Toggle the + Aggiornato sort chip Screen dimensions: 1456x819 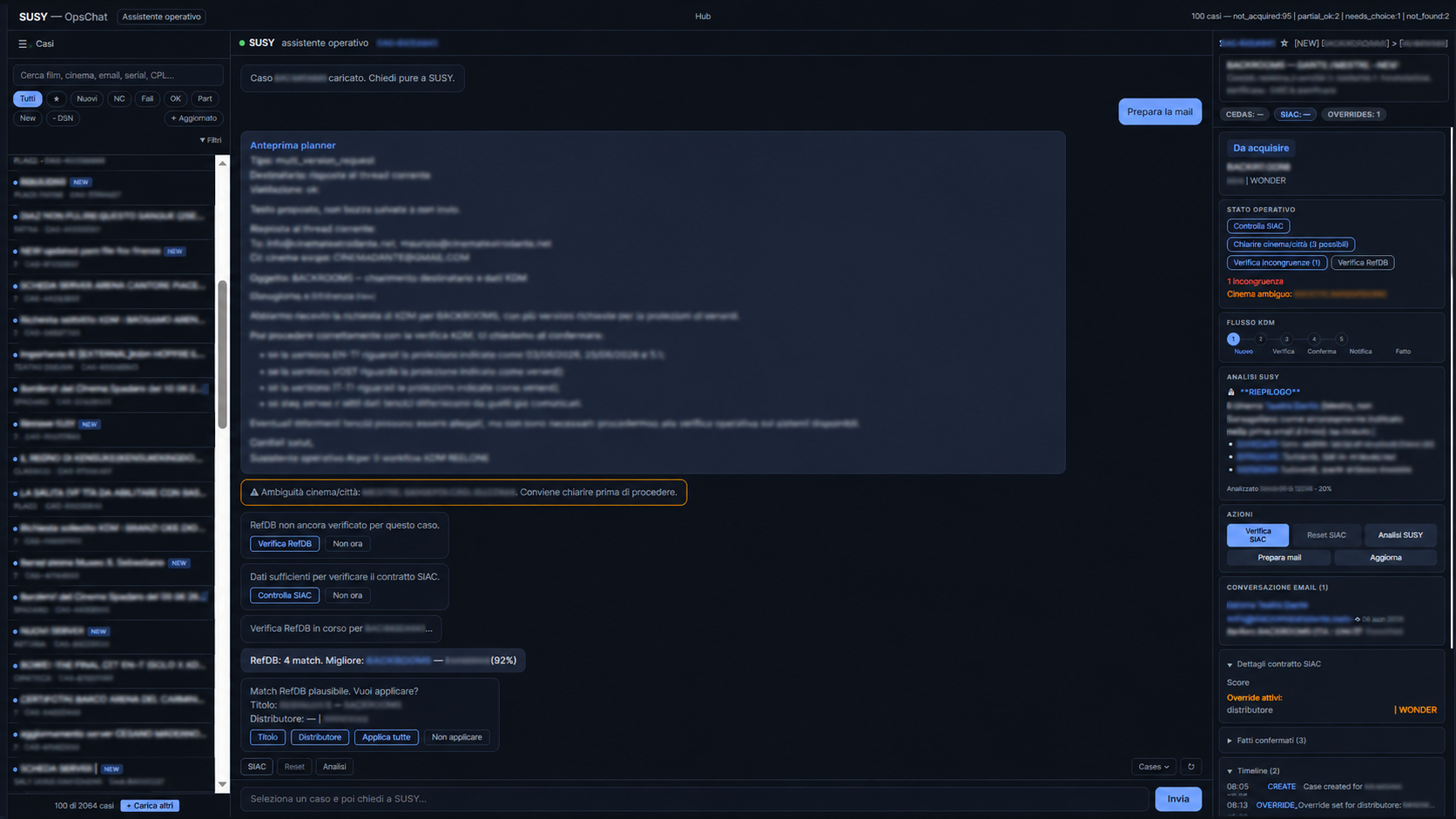[193, 118]
